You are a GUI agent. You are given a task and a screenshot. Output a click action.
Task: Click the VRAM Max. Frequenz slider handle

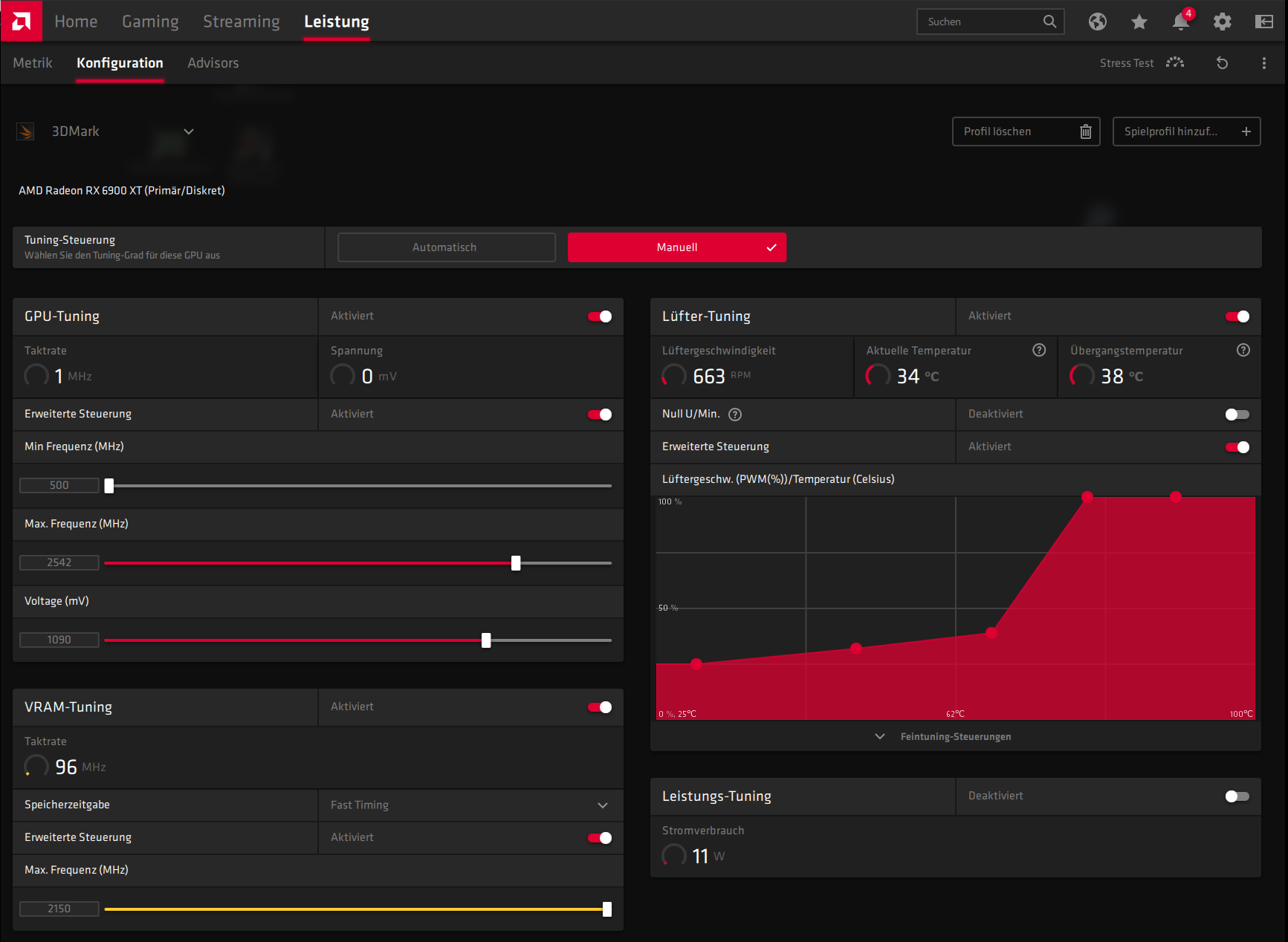click(x=607, y=909)
